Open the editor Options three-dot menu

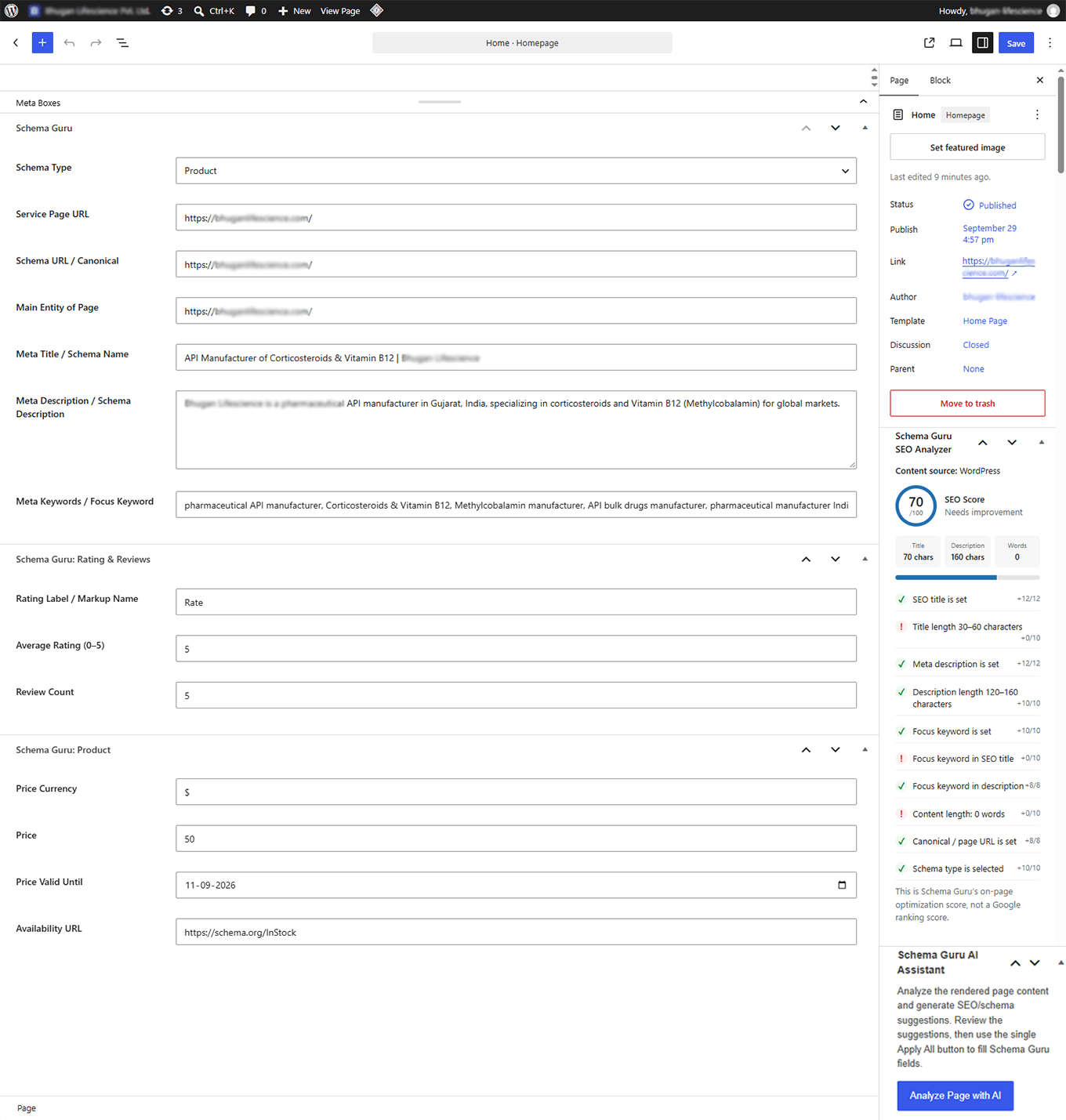click(1050, 43)
